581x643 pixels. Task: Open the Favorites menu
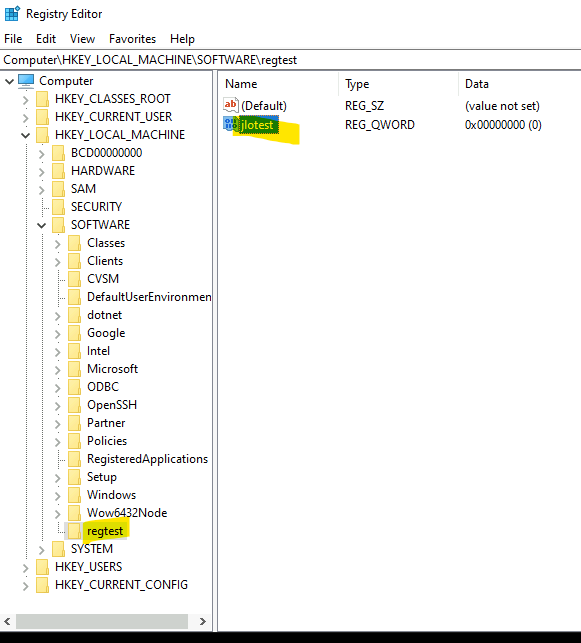[x=132, y=39]
